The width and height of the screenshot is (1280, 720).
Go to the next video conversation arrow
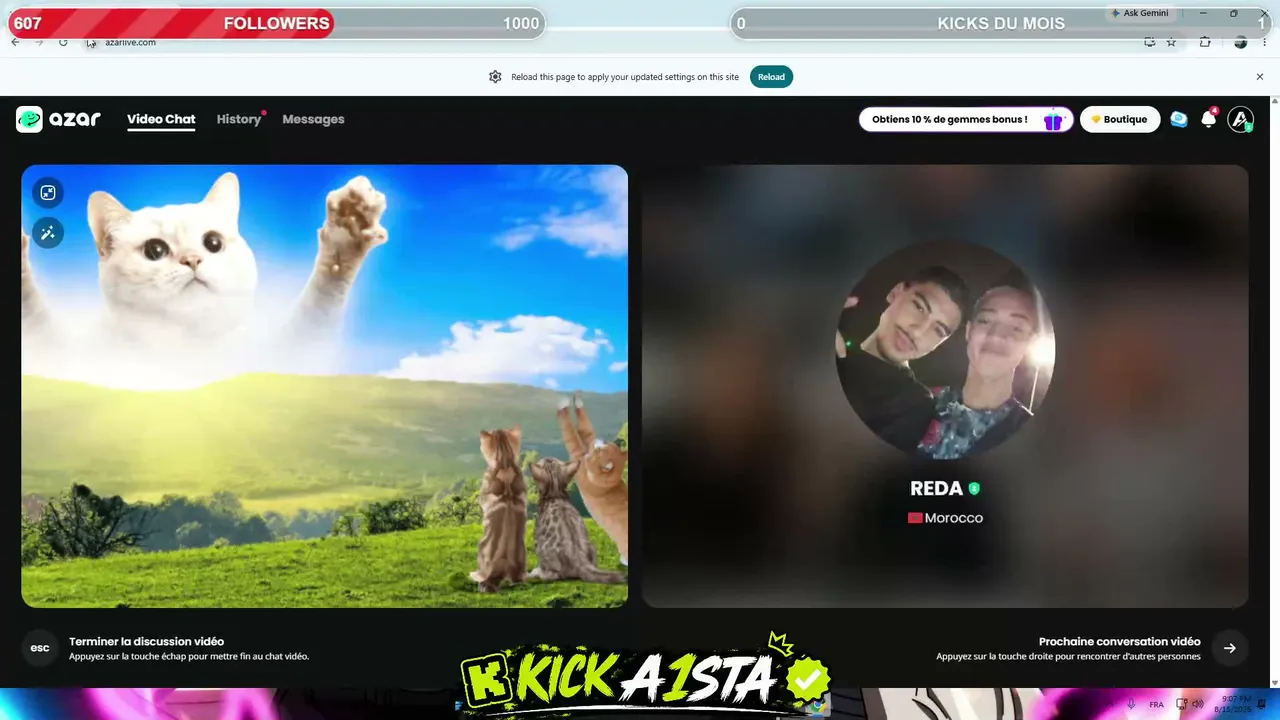(x=1230, y=648)
